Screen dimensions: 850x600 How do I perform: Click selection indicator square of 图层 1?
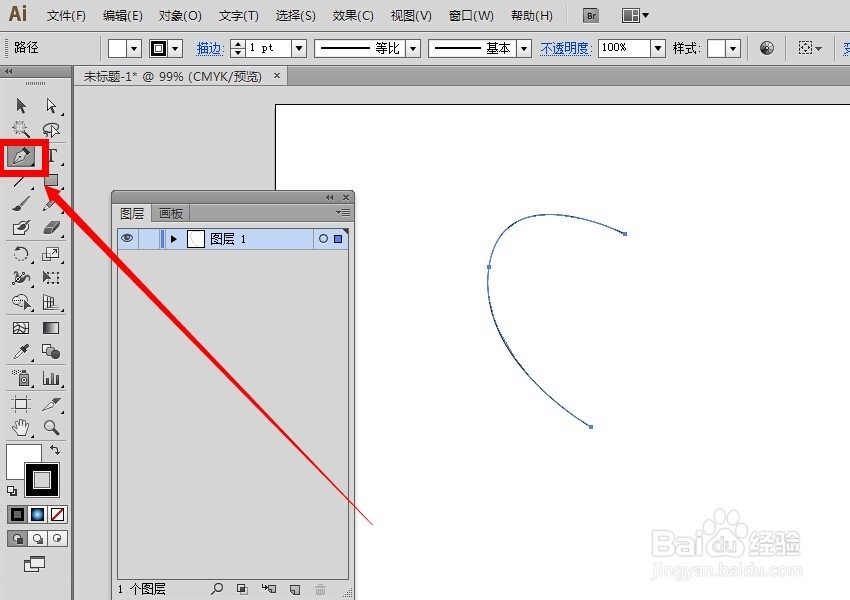point(338,238)
